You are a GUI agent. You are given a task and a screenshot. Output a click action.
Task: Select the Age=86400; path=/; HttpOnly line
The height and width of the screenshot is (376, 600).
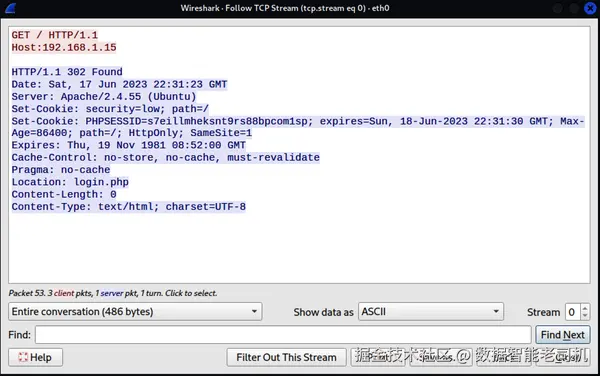coord(132,133)
